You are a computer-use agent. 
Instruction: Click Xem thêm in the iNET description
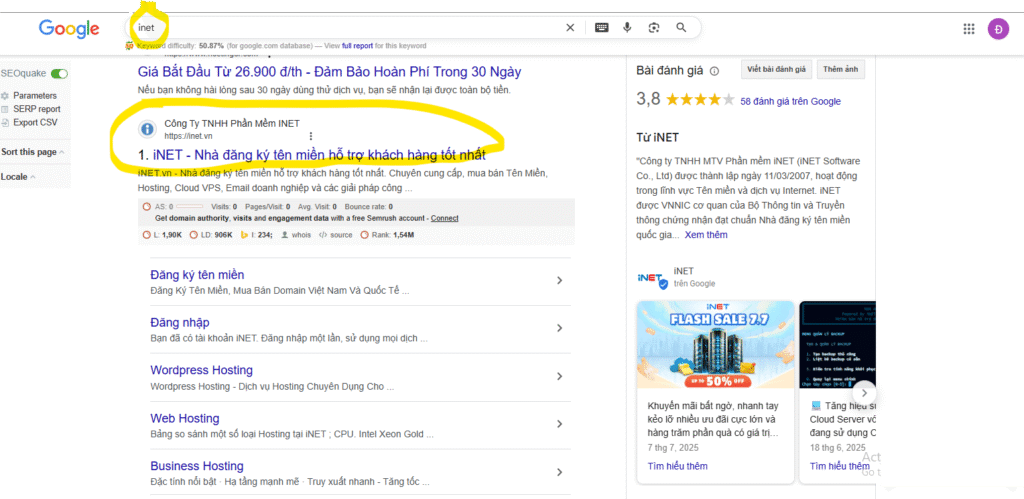[706, 234]
